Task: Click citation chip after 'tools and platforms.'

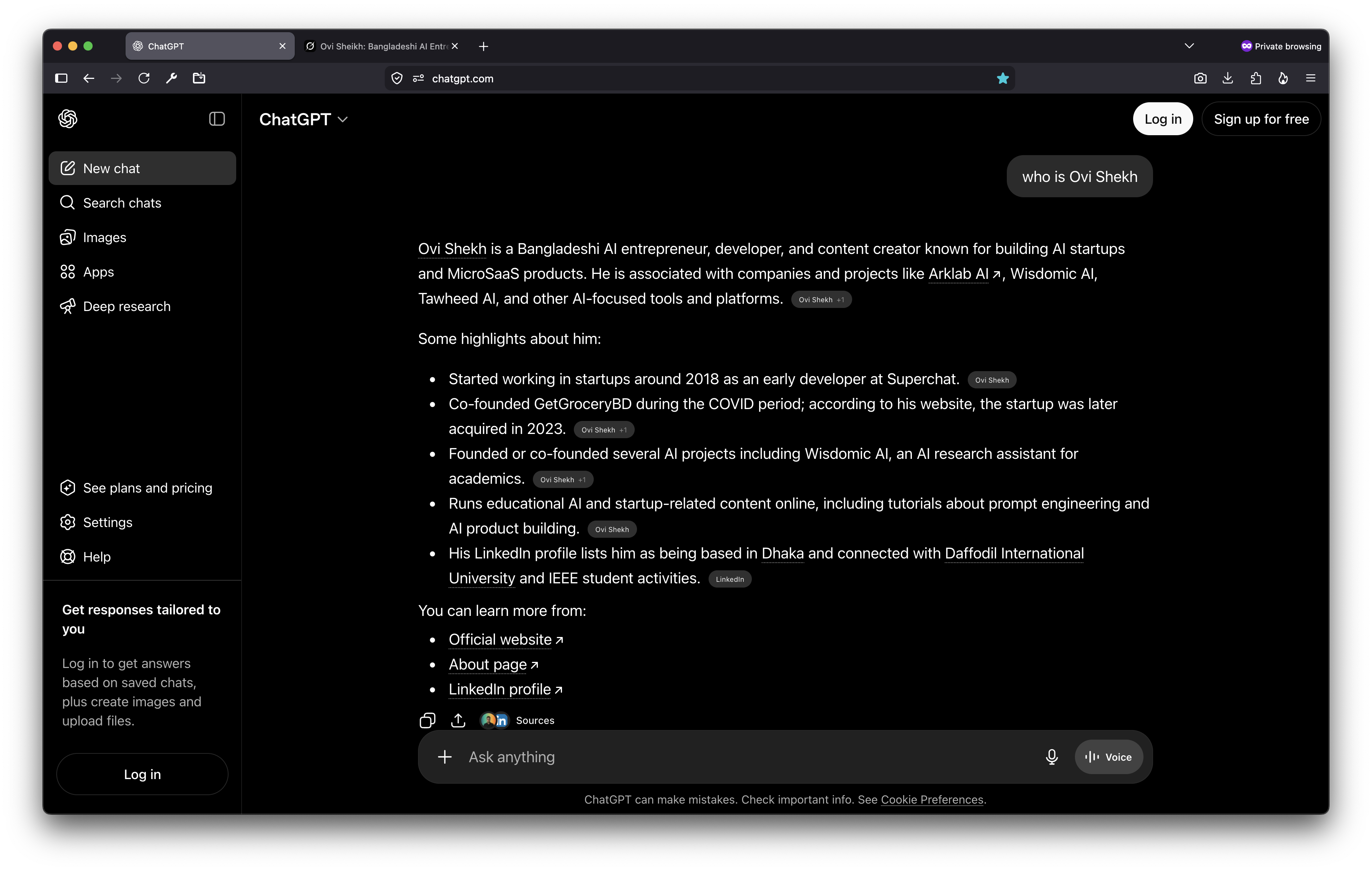Action: (821, 300)
